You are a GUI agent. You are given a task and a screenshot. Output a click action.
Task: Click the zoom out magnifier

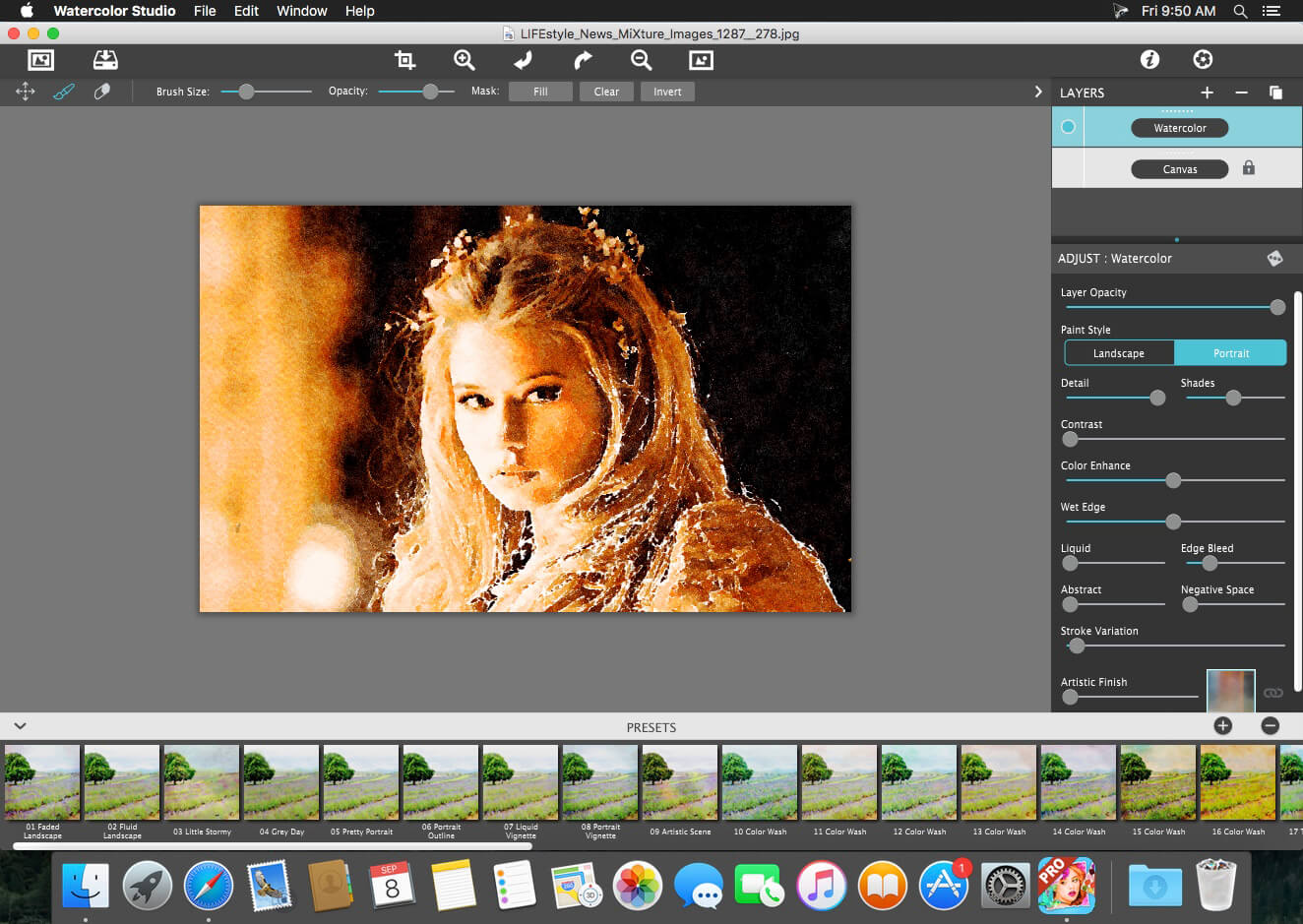[x=641, y=60]
